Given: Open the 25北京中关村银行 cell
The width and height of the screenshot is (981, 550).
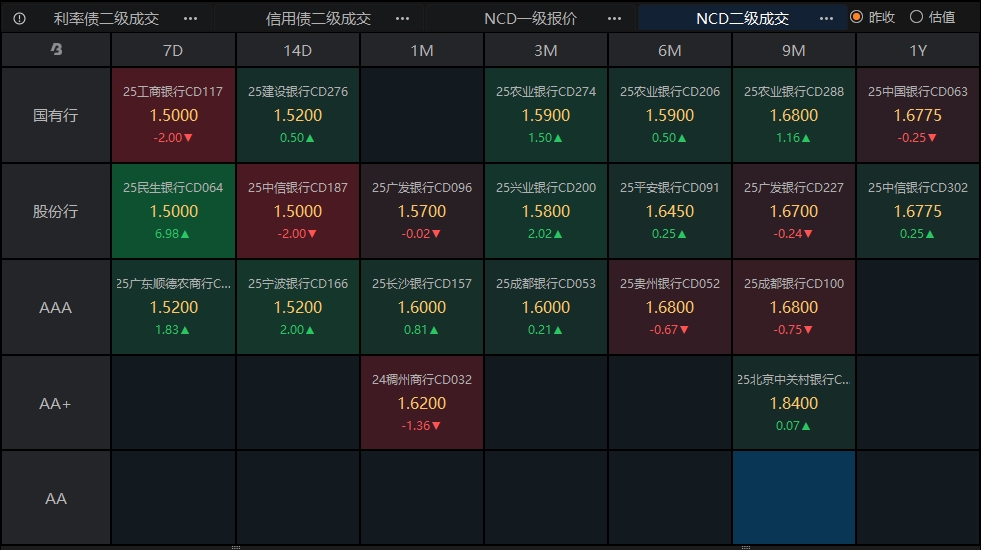Looking at the screenshot, I should point(793,403).
